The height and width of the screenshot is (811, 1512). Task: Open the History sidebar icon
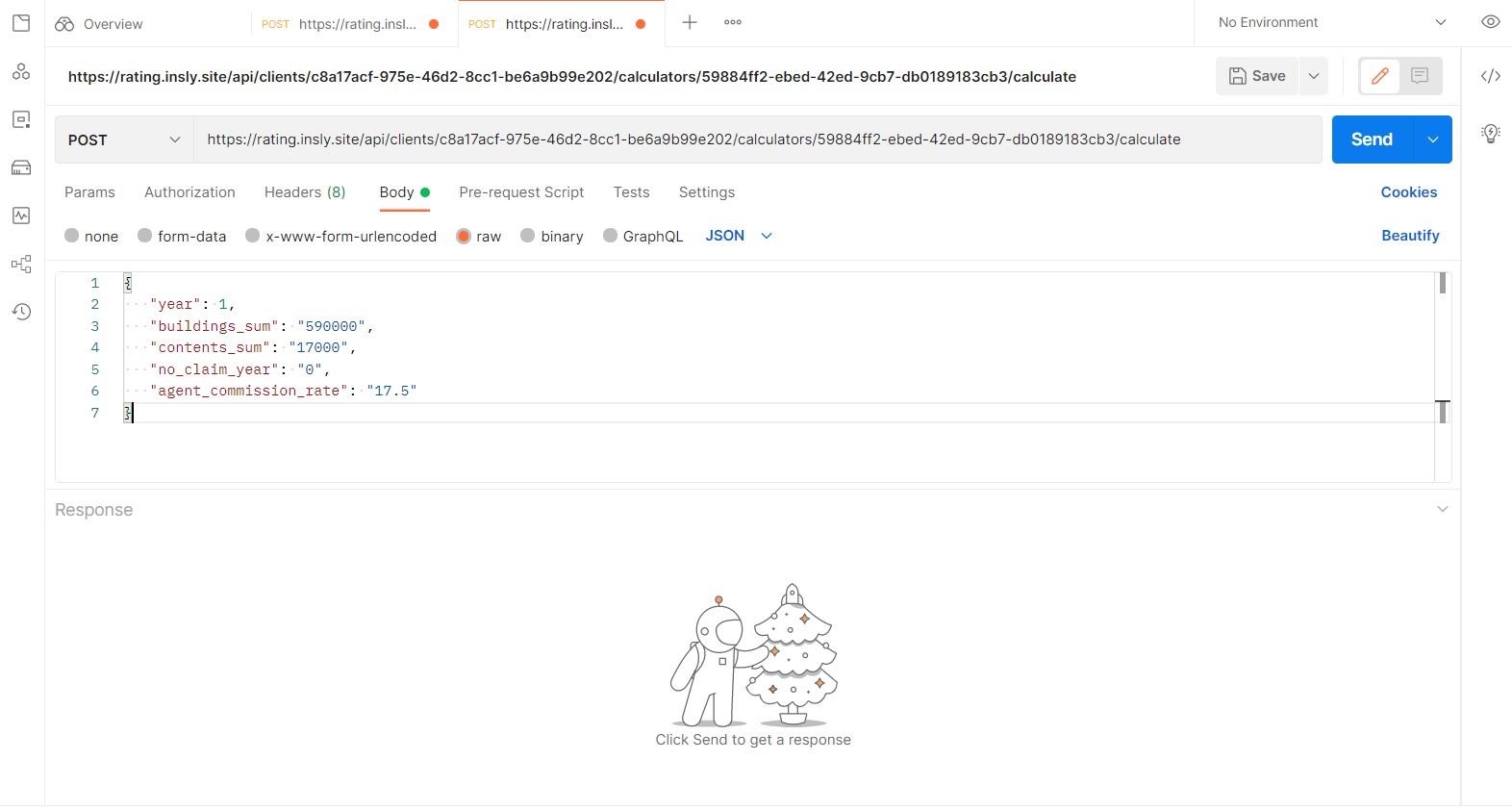(x=21, y=312)
